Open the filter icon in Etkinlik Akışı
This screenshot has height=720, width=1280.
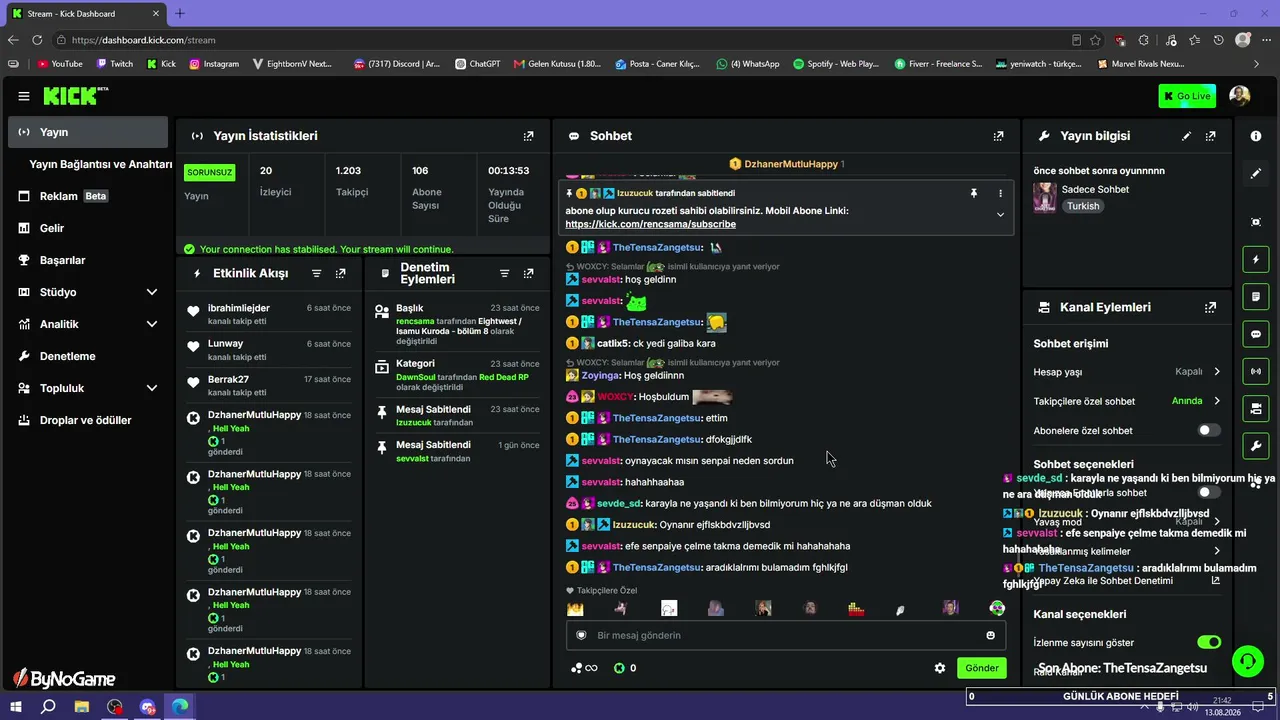pyautogui.click(x=317, y=273)
